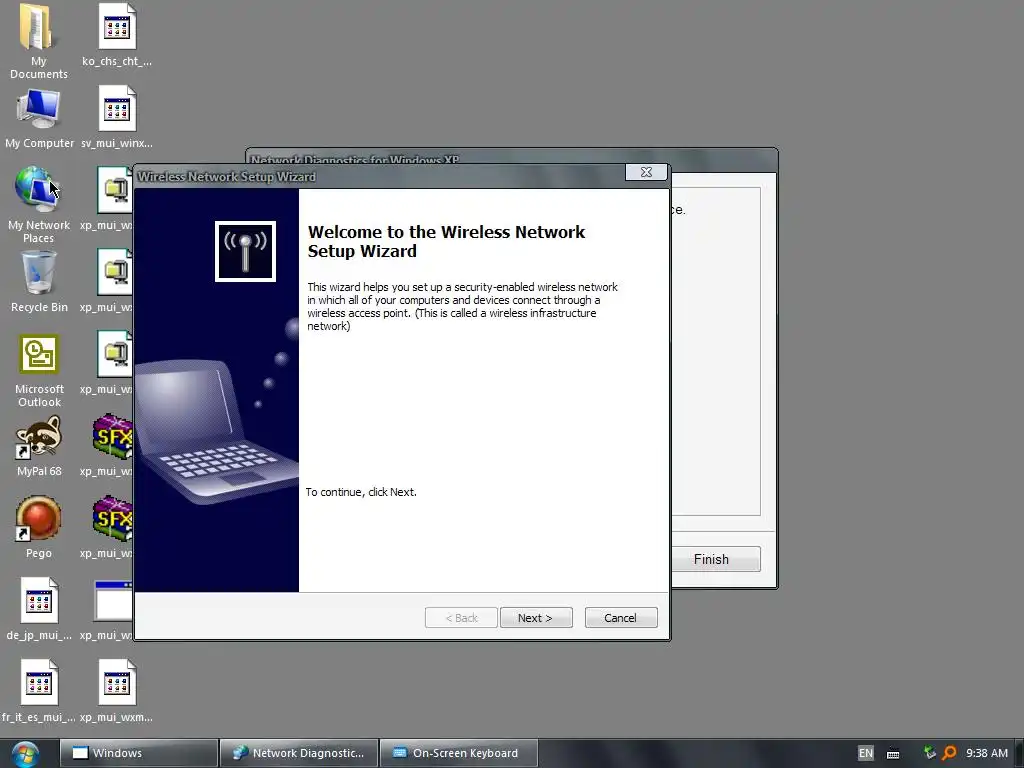Click the keyboard icon in the system tray
The height and width of the screenshot is (768, 1024).
[893, 754]
